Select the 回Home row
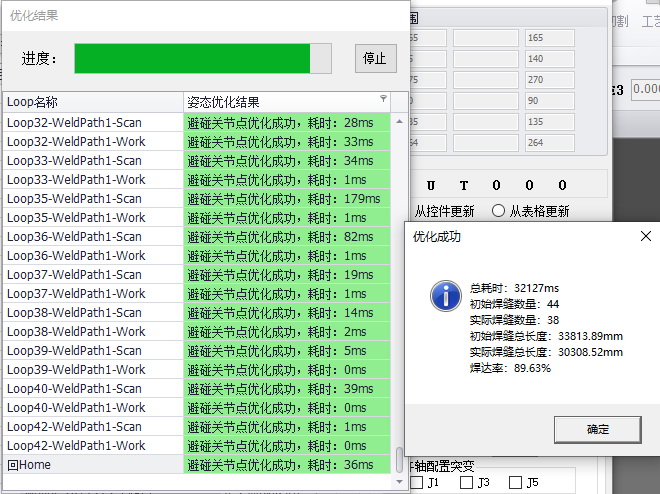 click(x=92, y=465)
